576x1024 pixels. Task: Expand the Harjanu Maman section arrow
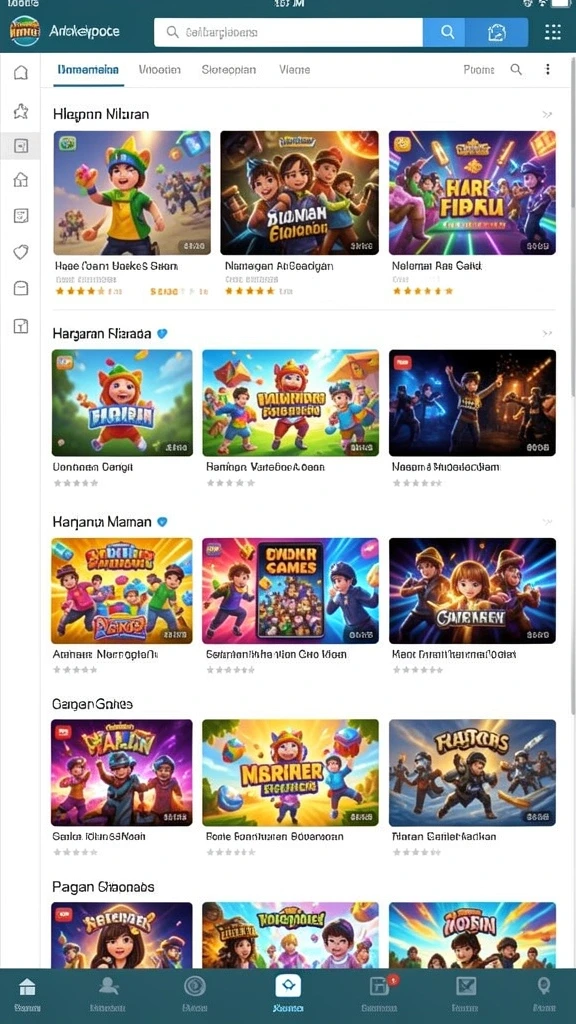tap(547, 522)
